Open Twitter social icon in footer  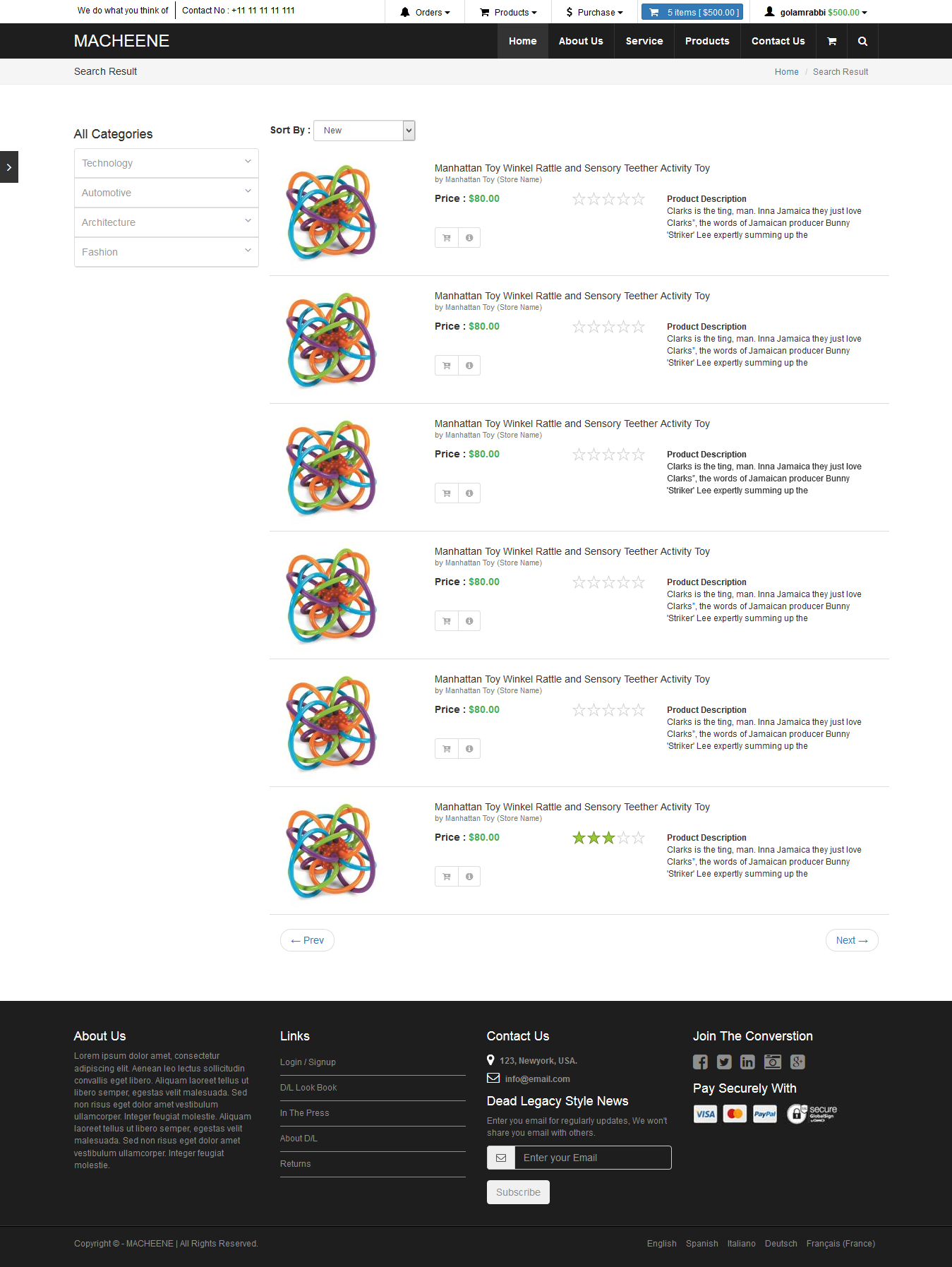pyautogui.click(x=724, y=1062)
